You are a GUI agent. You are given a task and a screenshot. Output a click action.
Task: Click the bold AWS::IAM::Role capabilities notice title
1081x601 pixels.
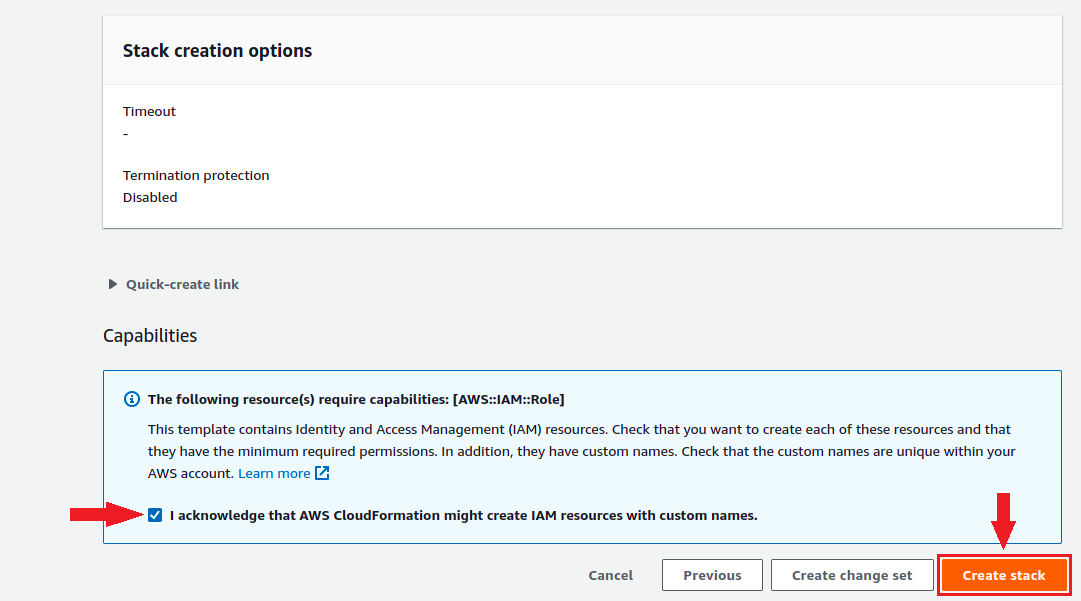[x=356, y=399]
